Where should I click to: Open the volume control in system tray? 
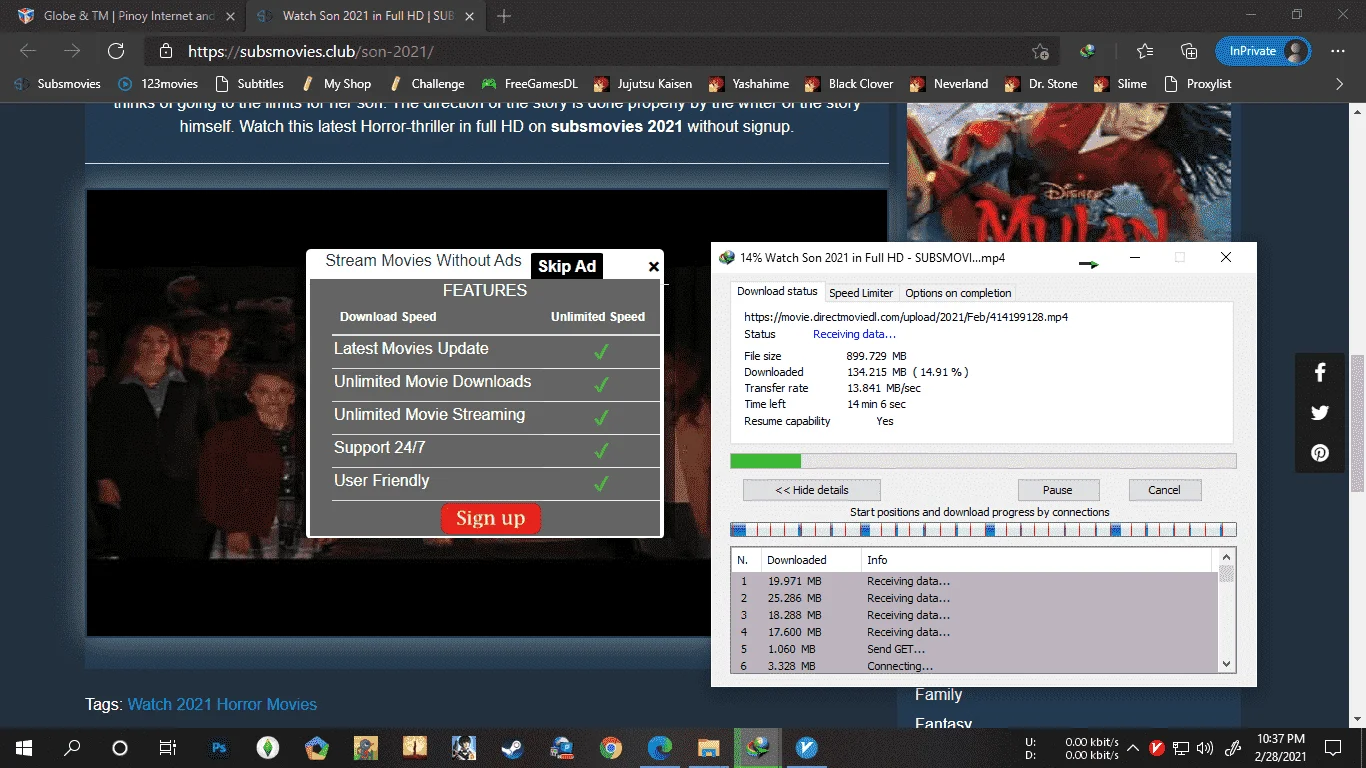(x=1204, y=747)
